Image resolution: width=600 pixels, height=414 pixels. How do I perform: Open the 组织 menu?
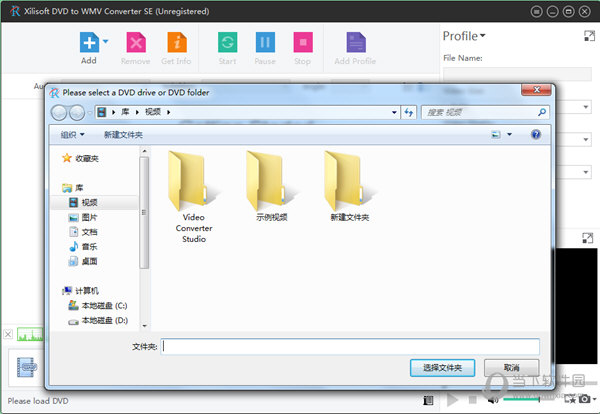point(72,135)
